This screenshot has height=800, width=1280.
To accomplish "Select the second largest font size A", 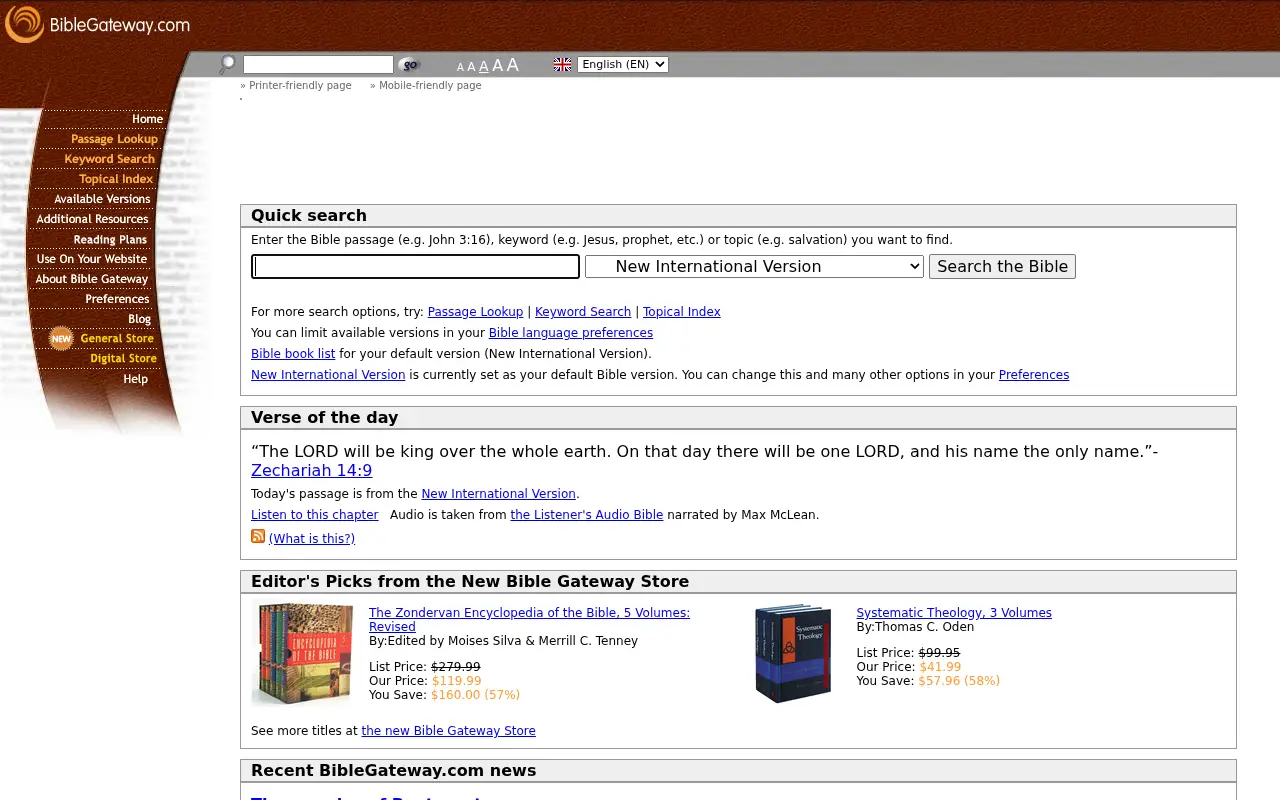I will pyautogui.click(x=497, y=65).
